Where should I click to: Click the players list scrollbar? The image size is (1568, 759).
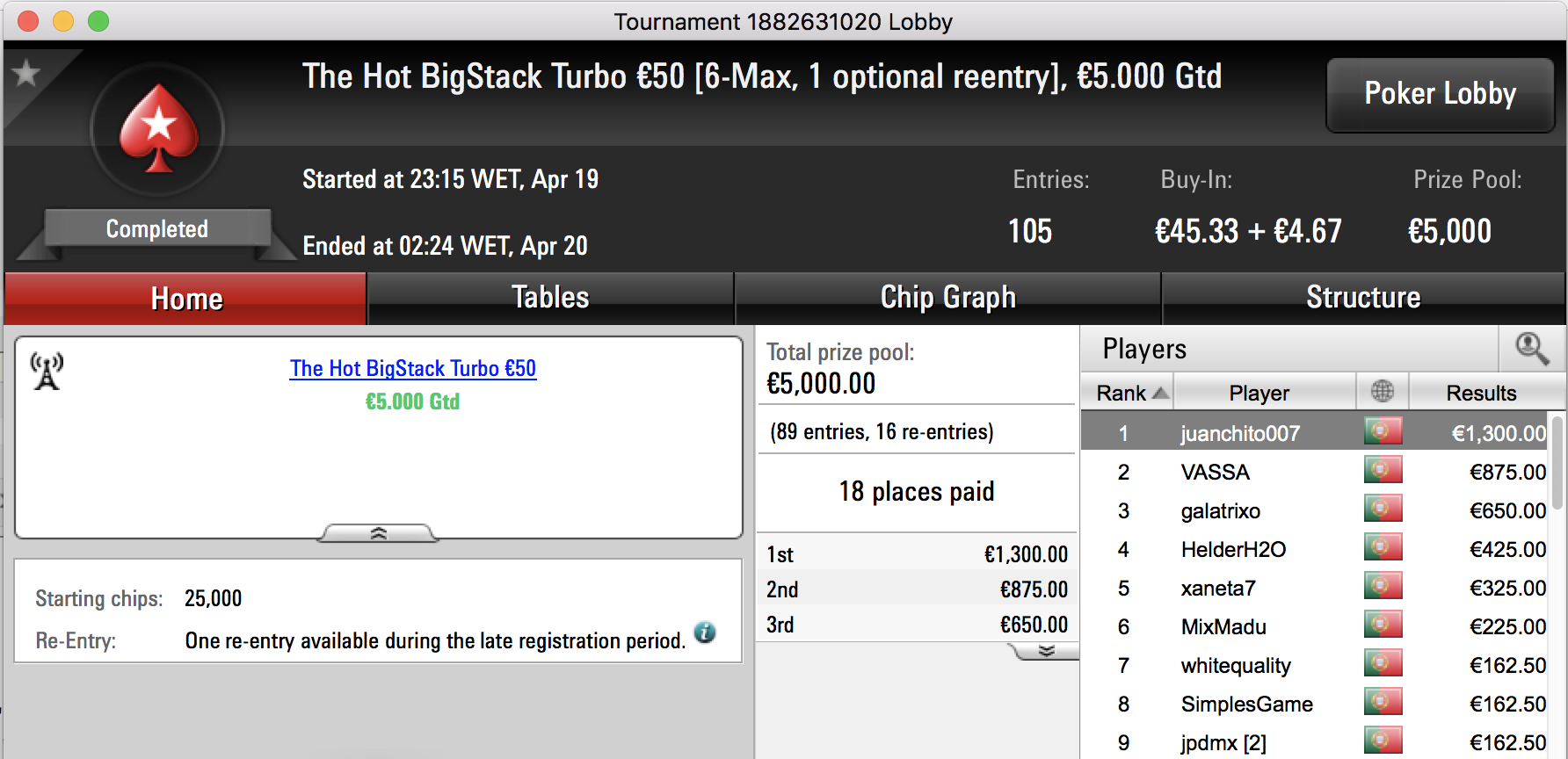click(x=1557, y=463)
